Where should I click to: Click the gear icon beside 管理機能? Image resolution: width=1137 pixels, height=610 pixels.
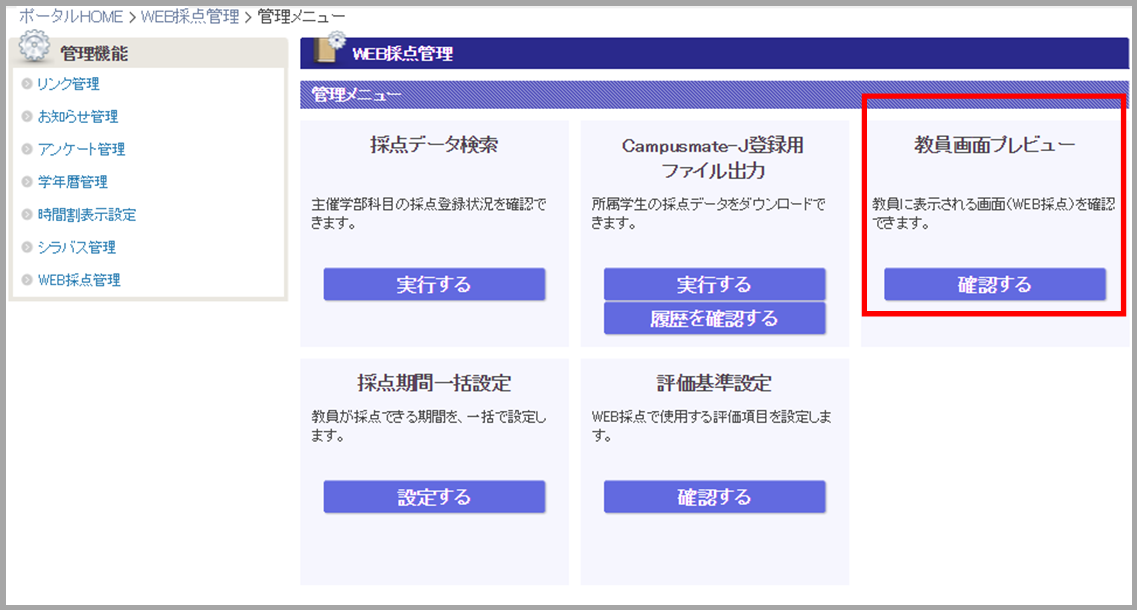pos(33,46)
